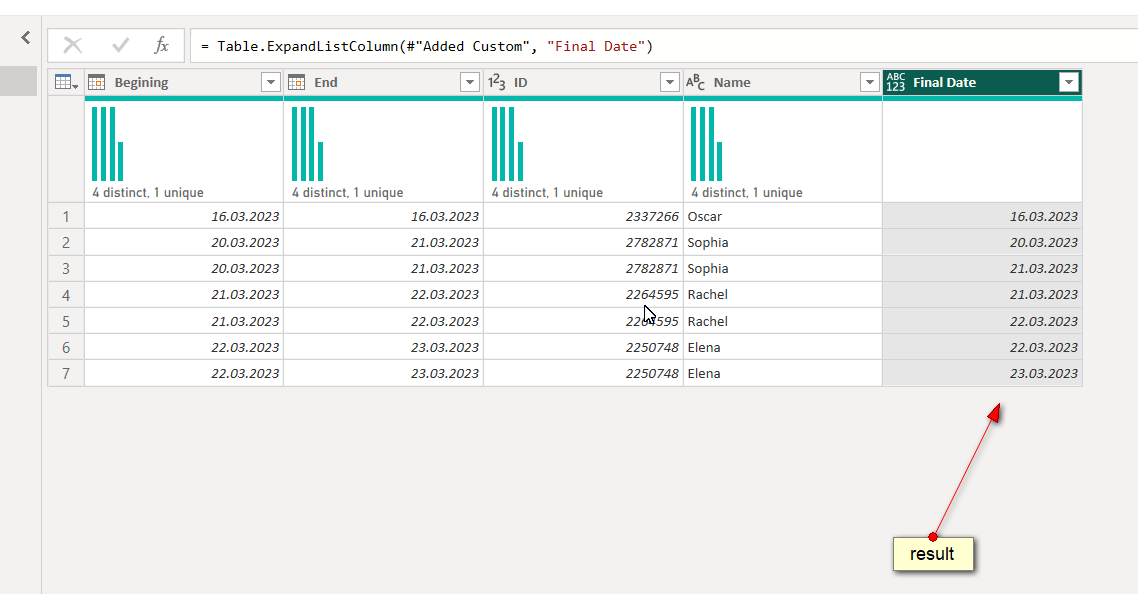
Task: Select row number 5
Action: [x=66, y=321]
